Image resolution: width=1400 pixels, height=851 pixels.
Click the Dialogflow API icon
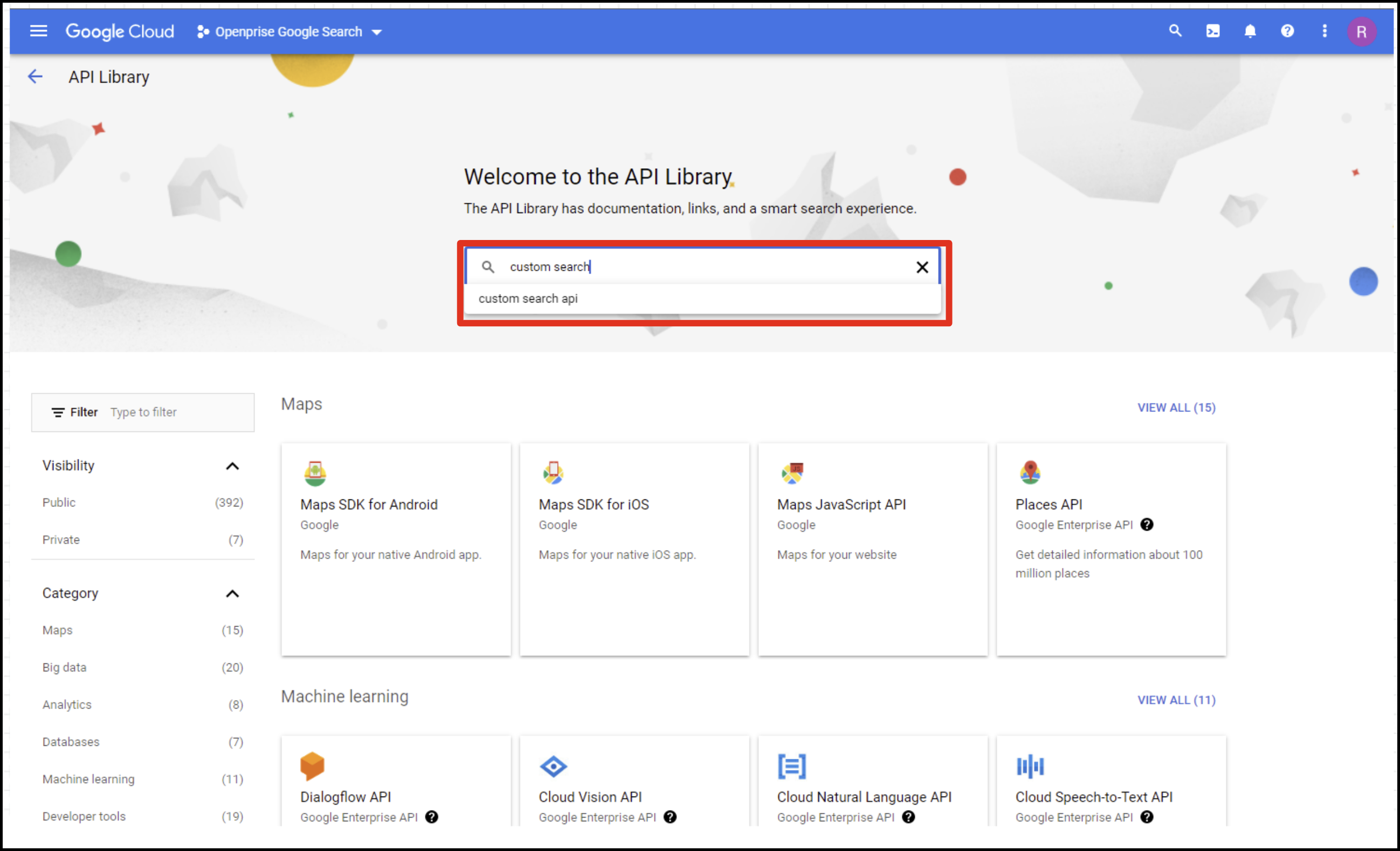pos(312,766)
